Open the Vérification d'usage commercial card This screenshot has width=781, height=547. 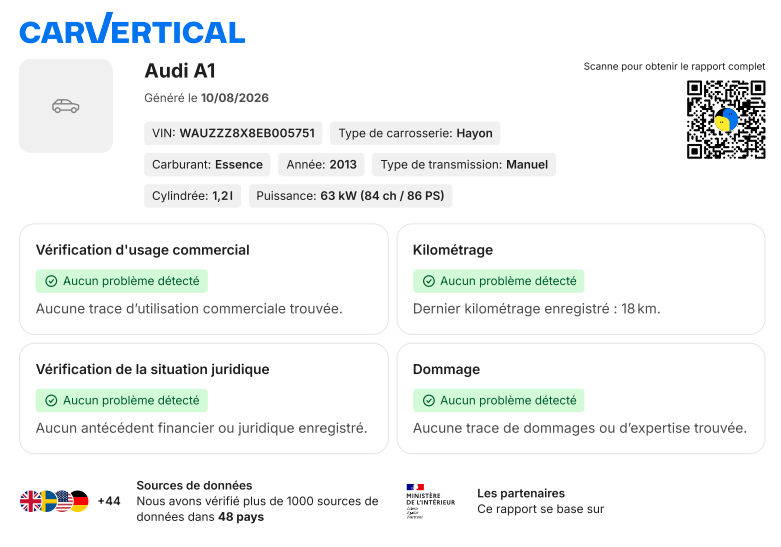pyautogui.click(x=204, y=279)
